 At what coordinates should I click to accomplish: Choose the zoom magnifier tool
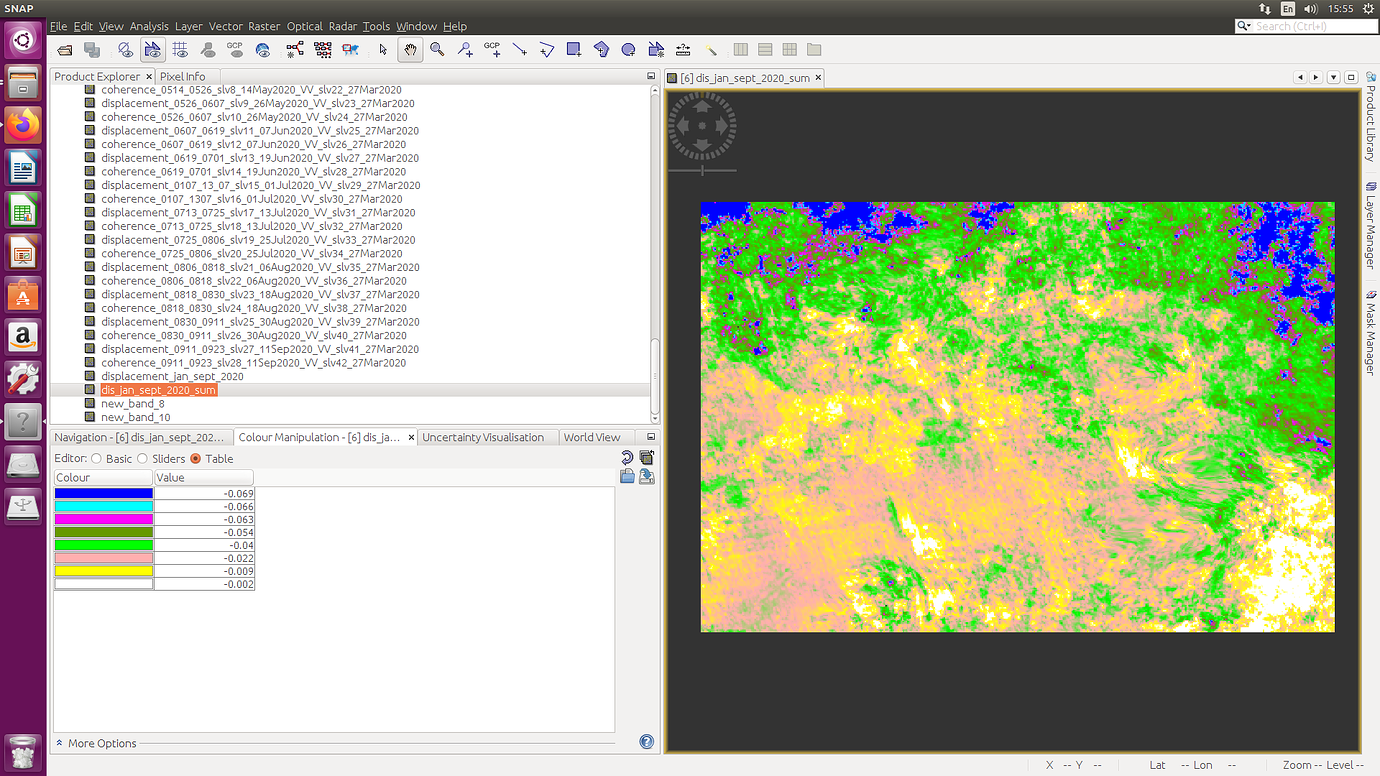tap(437, 49)
